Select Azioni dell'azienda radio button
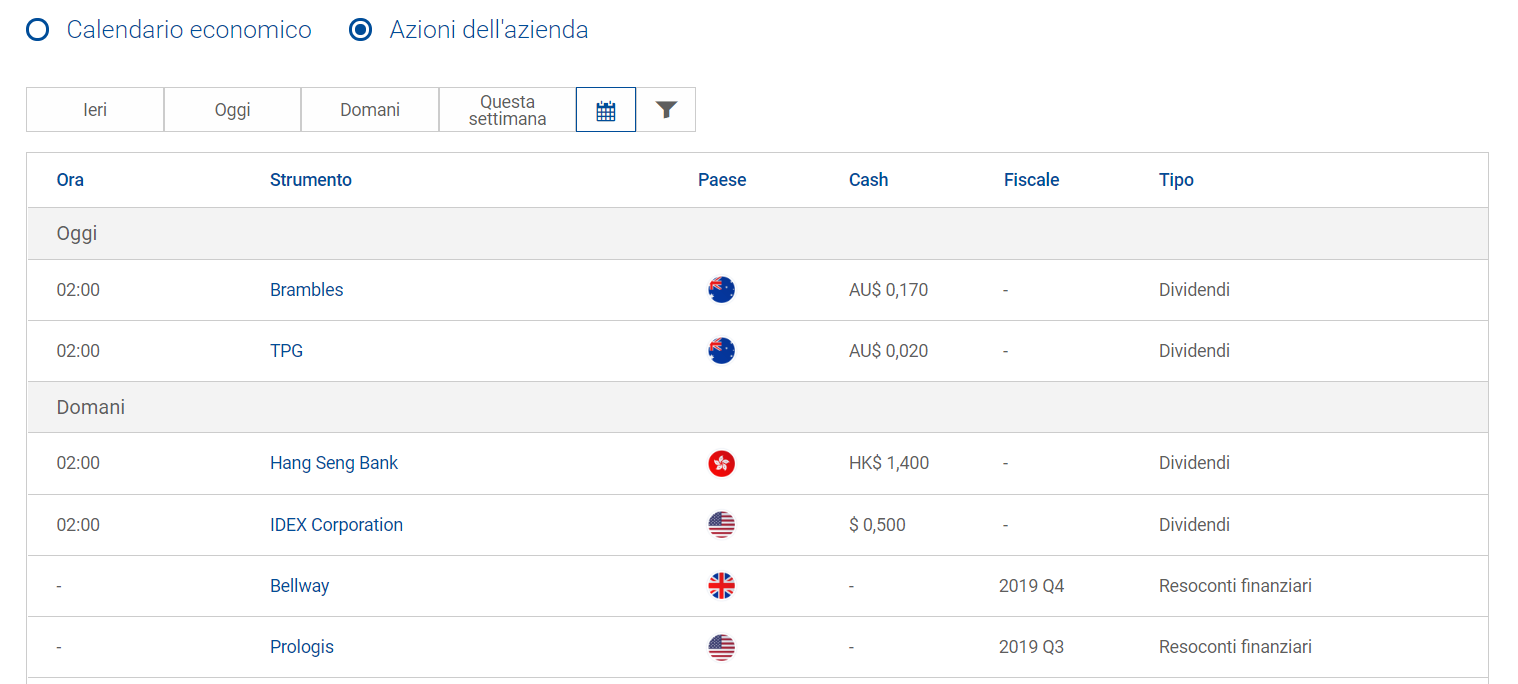 (x=361, y=30)
